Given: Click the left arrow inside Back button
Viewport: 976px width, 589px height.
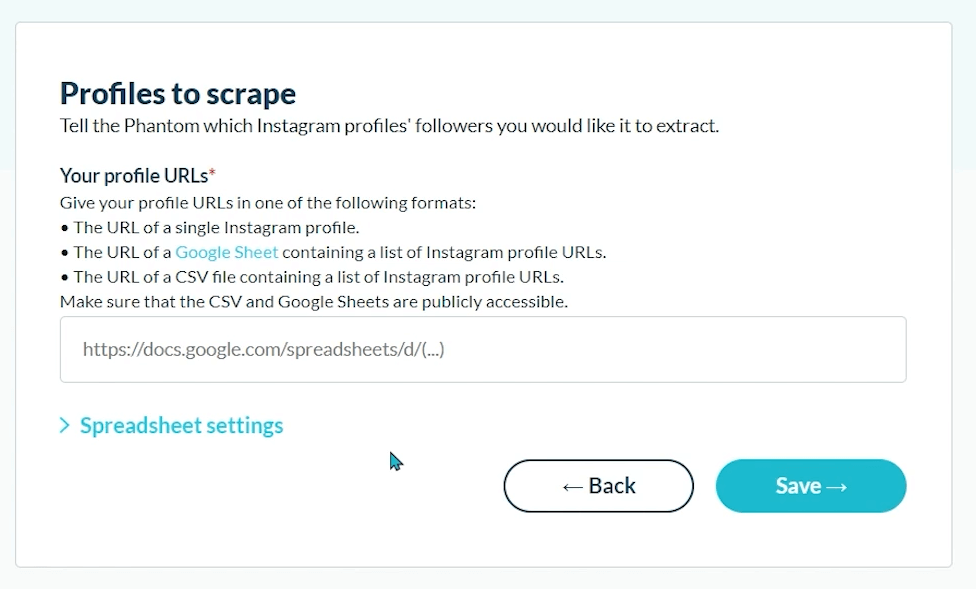Looking at the screenshot, I should tap(573, 487).
